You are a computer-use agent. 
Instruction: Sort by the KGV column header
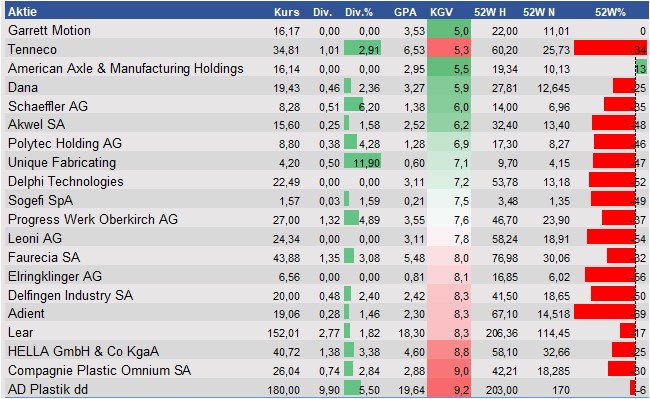441,12
